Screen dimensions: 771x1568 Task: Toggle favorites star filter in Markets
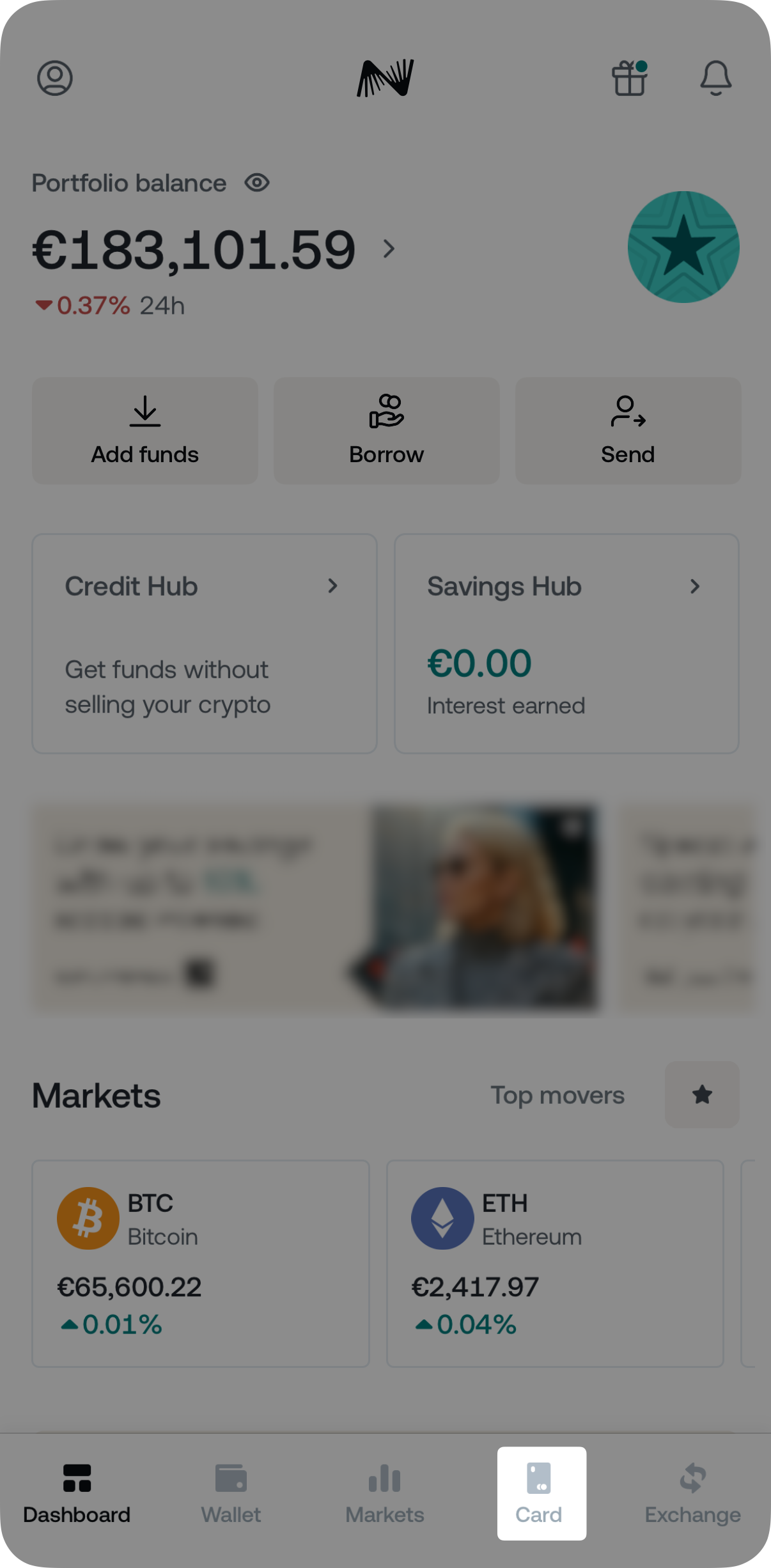[x=702, y=1094]
